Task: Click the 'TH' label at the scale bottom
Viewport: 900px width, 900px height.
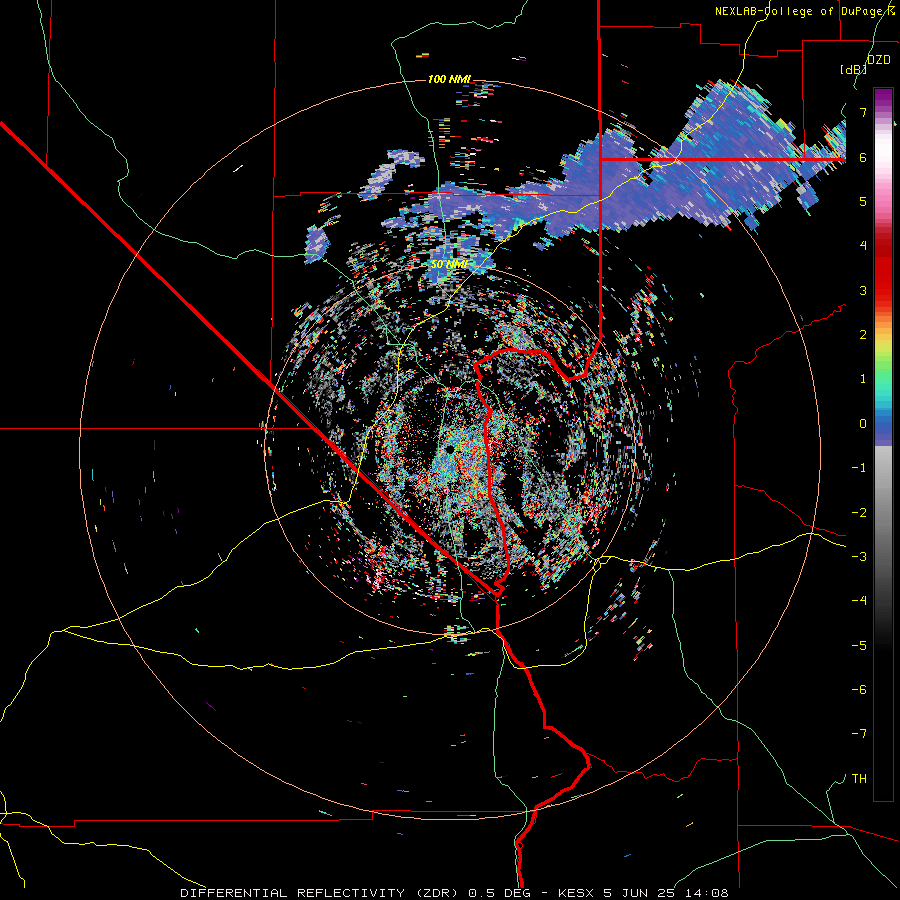Action: pyautogui.click(x=859, y=778)
